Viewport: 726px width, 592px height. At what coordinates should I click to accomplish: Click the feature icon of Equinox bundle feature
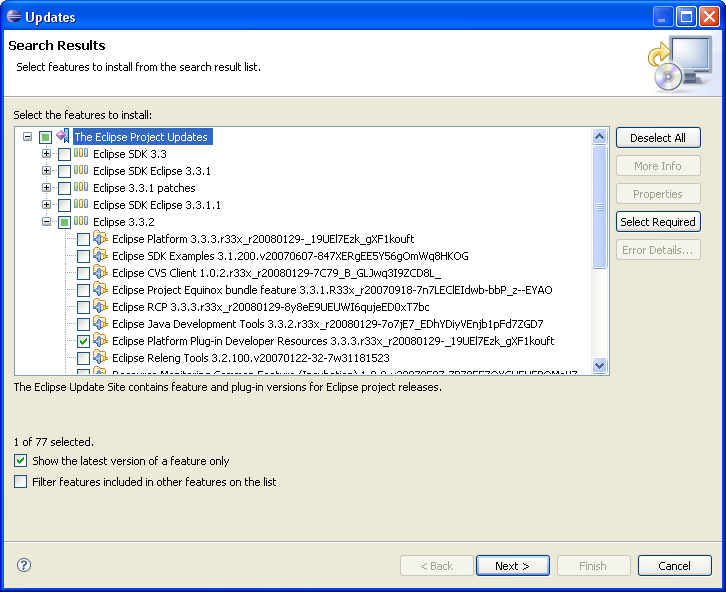pos(100,289)
